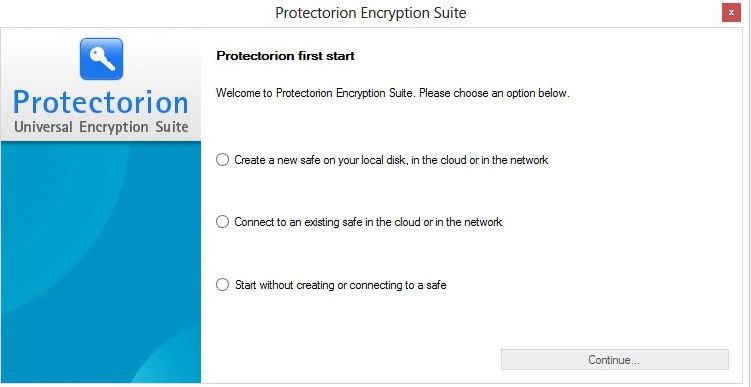Click the white key glyph inside the logo

102,58
